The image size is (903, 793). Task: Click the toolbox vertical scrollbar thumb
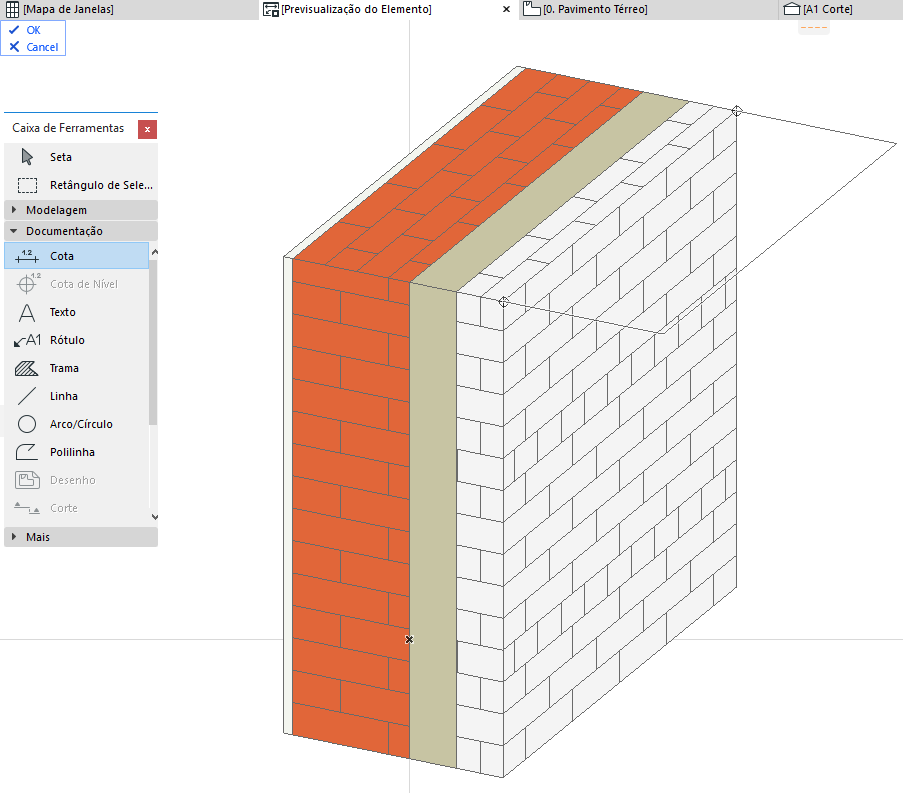153,342
